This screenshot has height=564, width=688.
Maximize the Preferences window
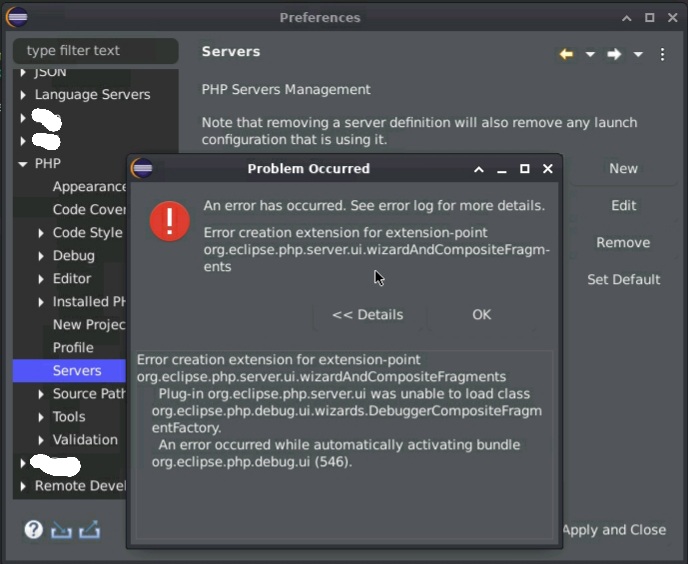[650, 18]
